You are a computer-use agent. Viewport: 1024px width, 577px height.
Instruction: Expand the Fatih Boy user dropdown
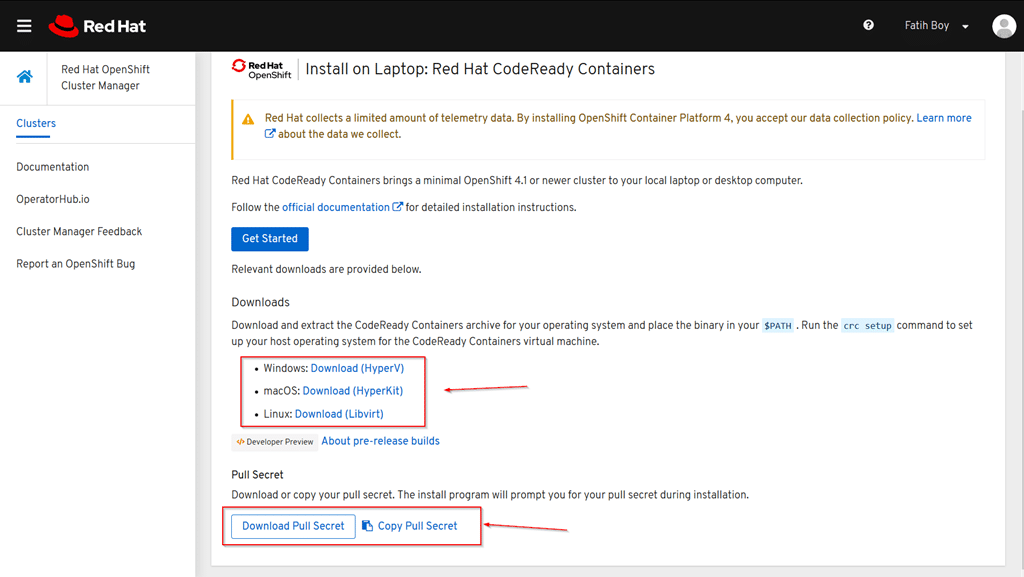pyautogui.click(x=936, y=25)
